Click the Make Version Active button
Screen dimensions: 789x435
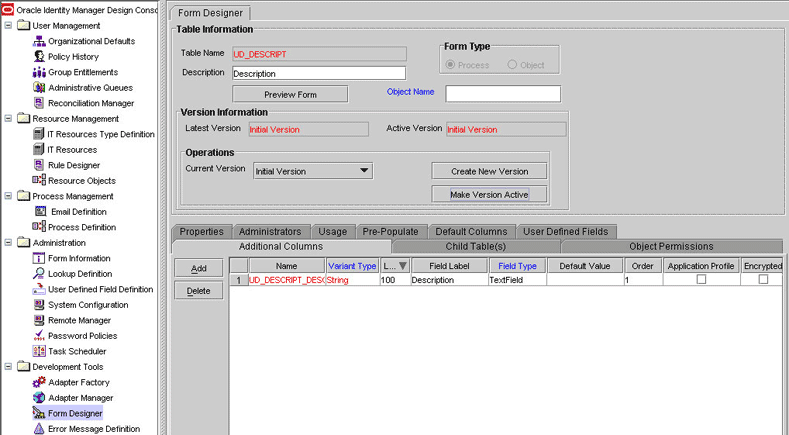489,194
